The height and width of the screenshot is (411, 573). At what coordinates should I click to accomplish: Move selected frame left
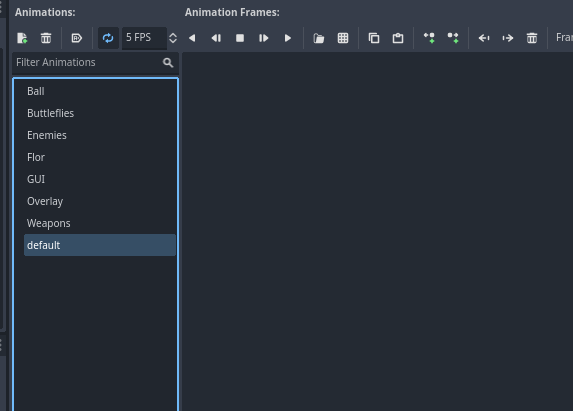coord(484,38)
